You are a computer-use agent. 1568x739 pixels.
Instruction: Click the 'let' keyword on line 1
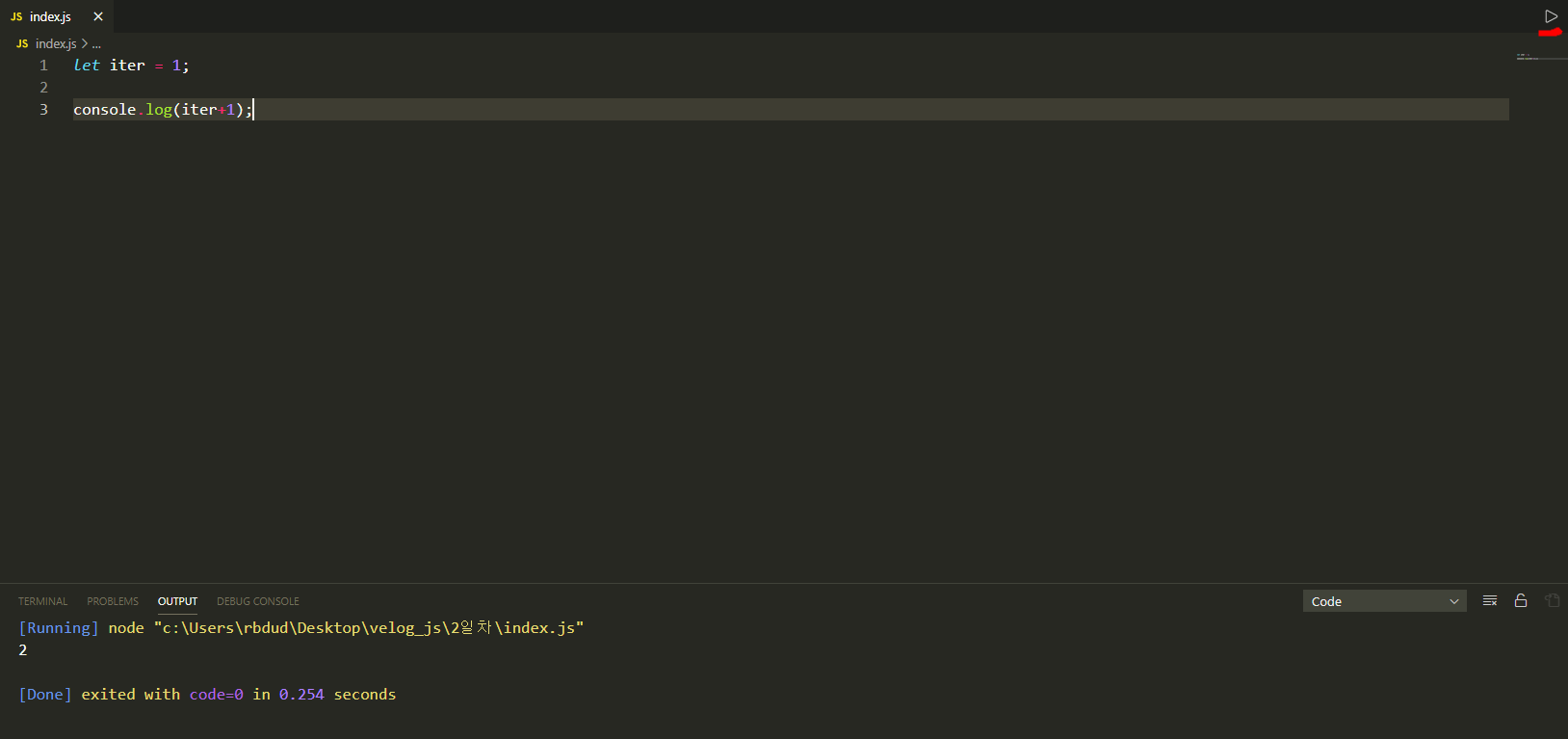[87, 66]
